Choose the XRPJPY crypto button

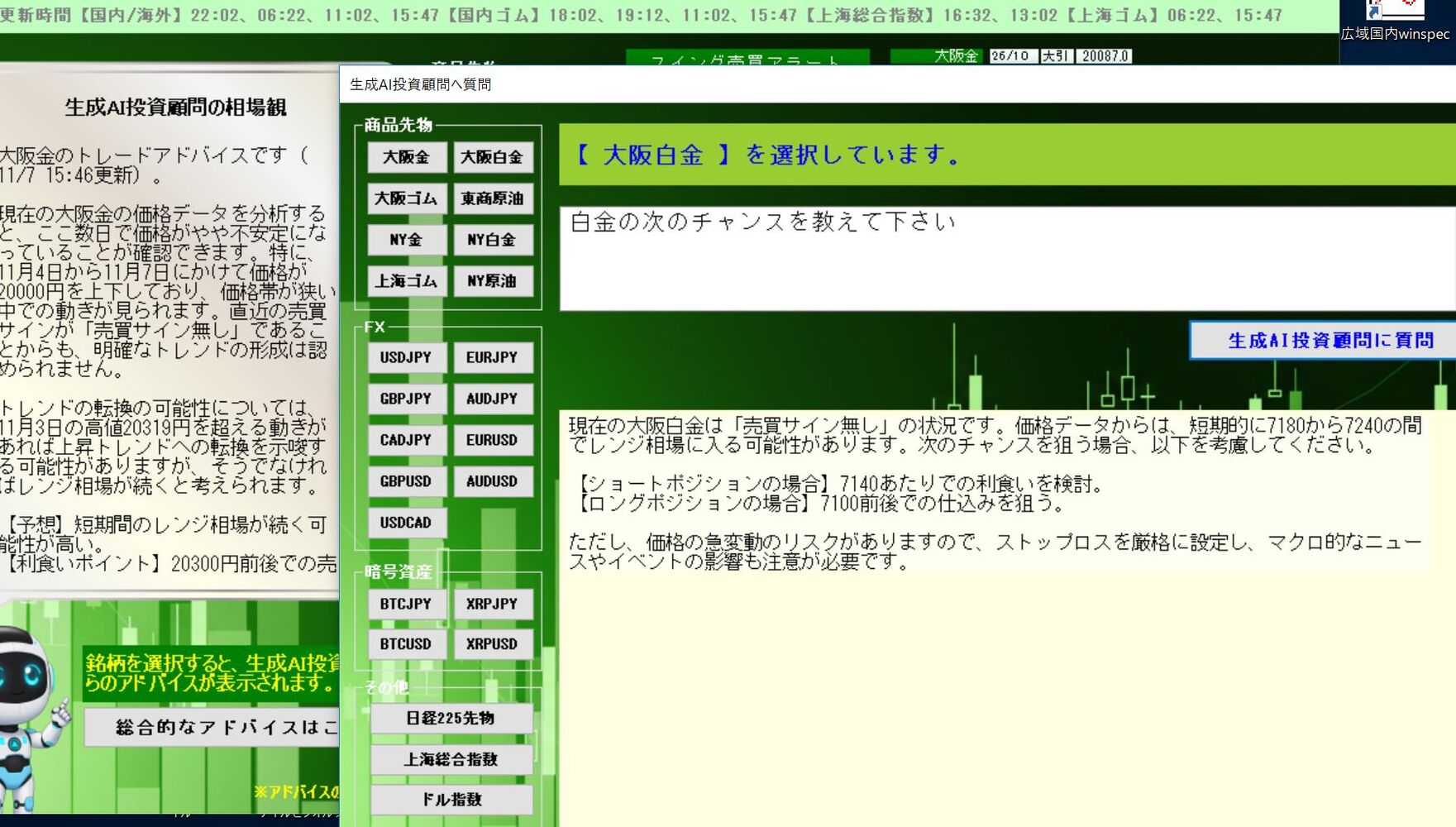coord(493,604)
